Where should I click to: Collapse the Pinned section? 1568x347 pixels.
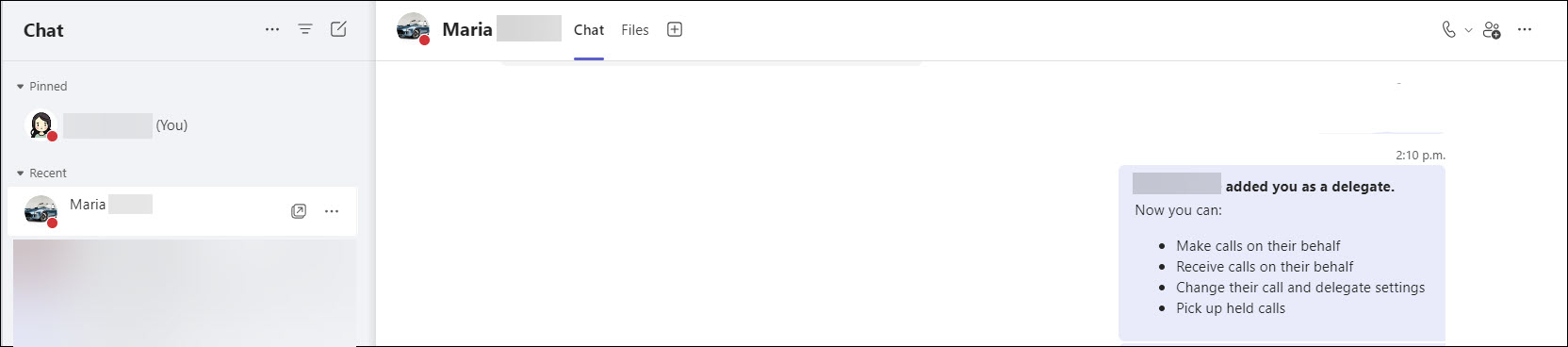point(20,86)
